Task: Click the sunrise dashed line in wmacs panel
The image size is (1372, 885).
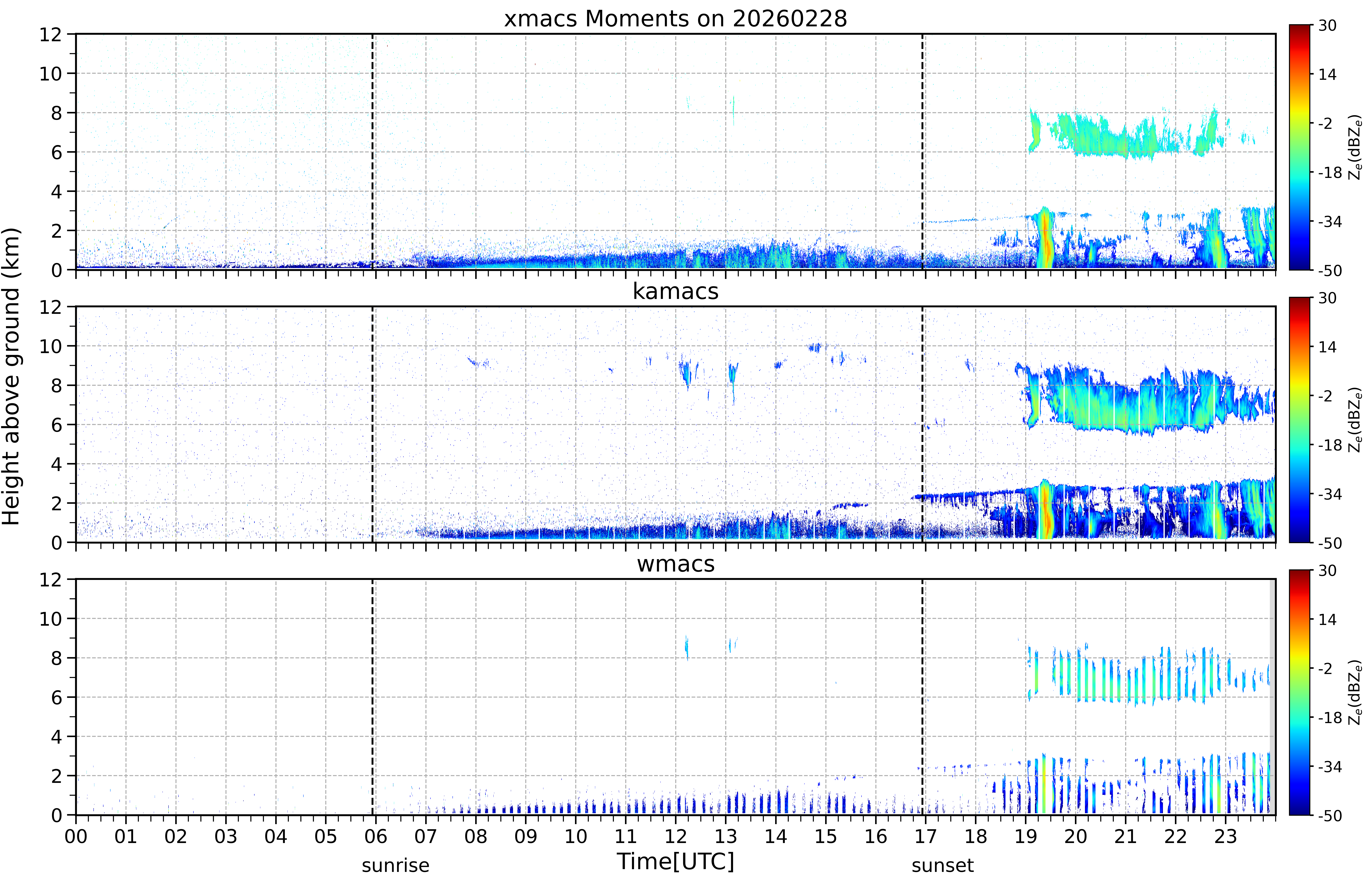Action: [372, 697]
